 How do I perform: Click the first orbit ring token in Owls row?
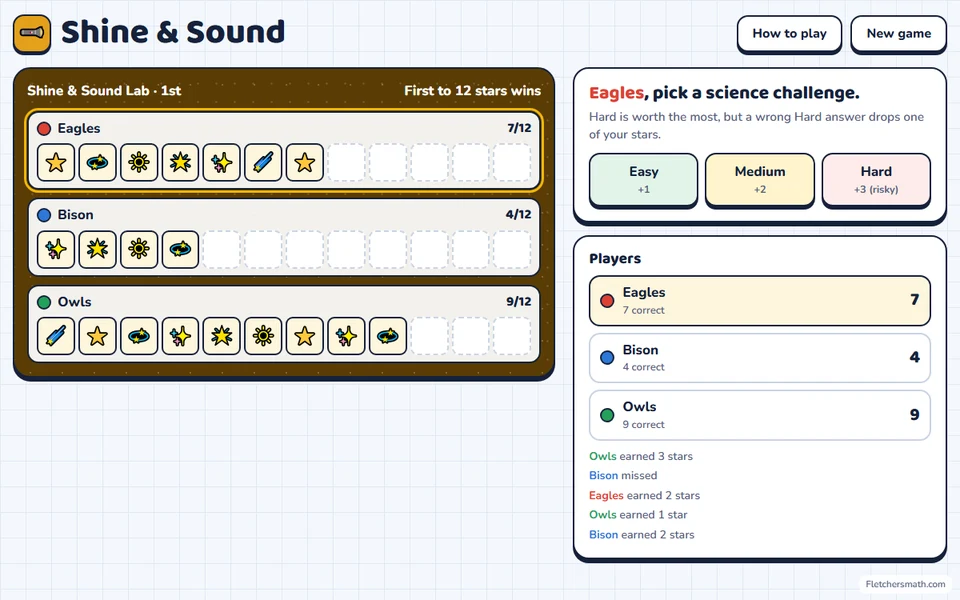(x=139, y=336)
